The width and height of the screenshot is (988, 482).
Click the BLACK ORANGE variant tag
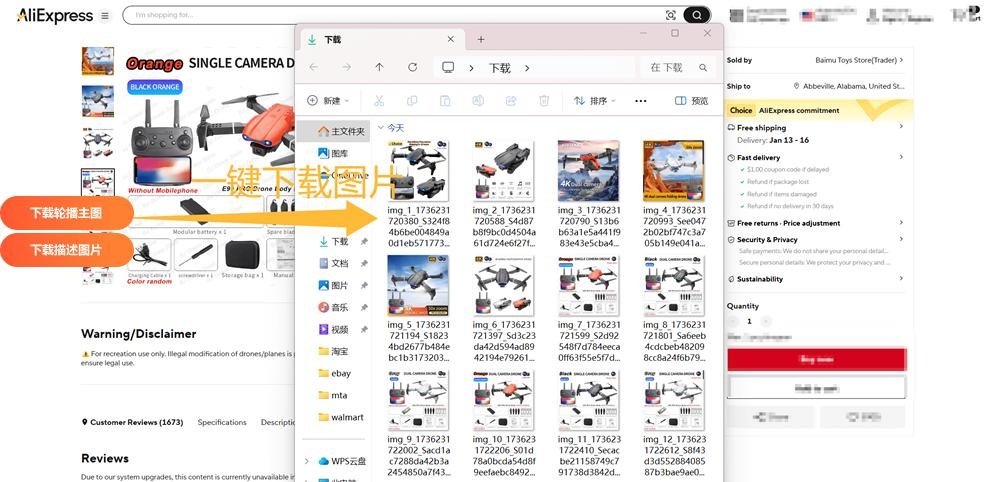pos(155,87)
